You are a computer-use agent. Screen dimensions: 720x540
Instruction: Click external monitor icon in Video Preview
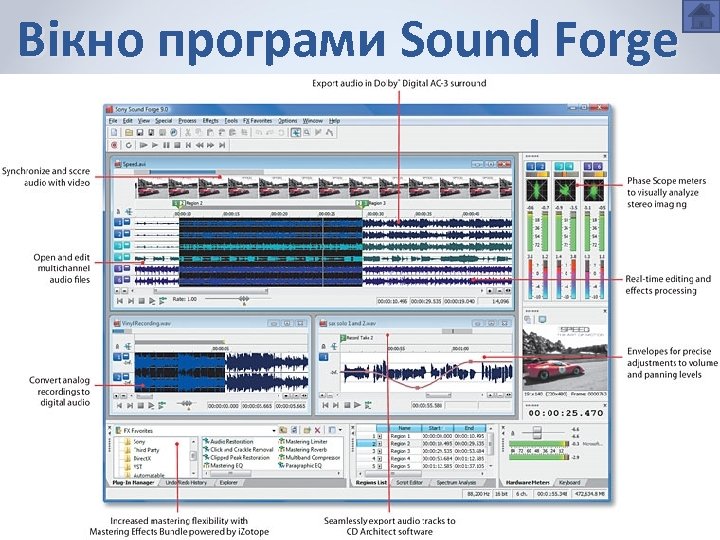point(542,320)
